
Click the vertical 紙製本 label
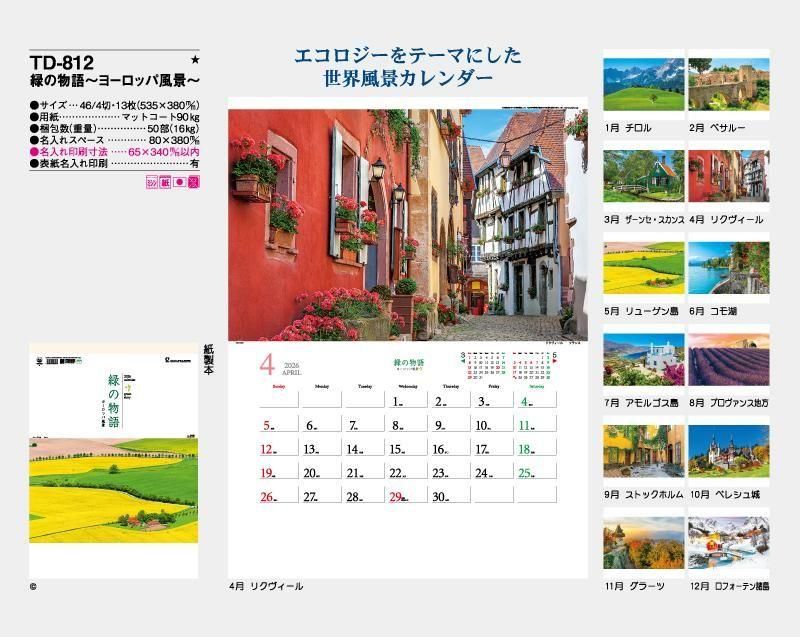pos(208,360)
